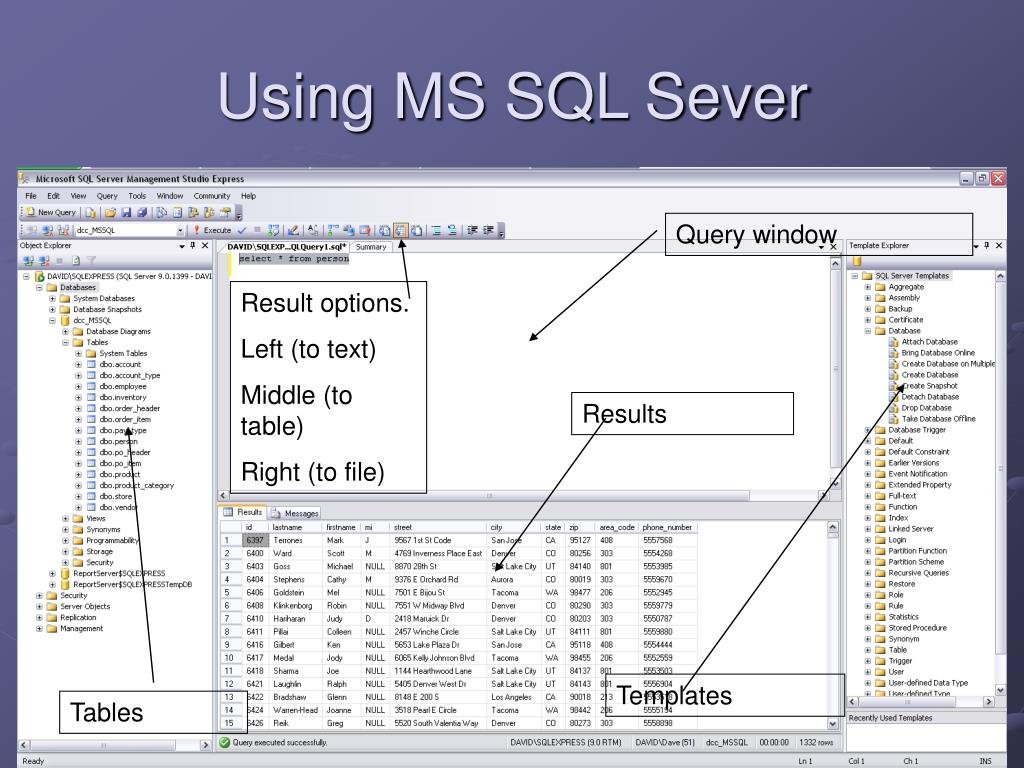Image resolution: width=1024 pixels, height=768 pixels.
Task: Open the Properties Window icon
Action: (225, 212)
